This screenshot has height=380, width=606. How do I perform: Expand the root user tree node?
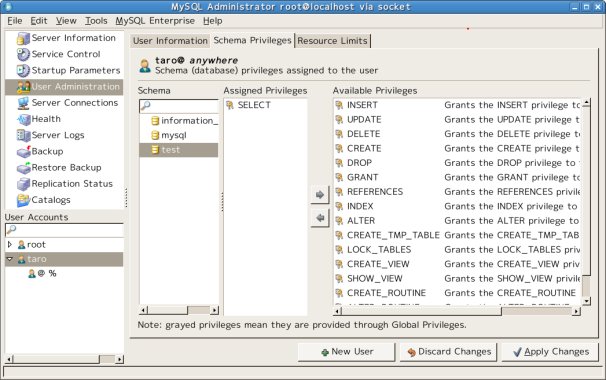coord(10,244)
